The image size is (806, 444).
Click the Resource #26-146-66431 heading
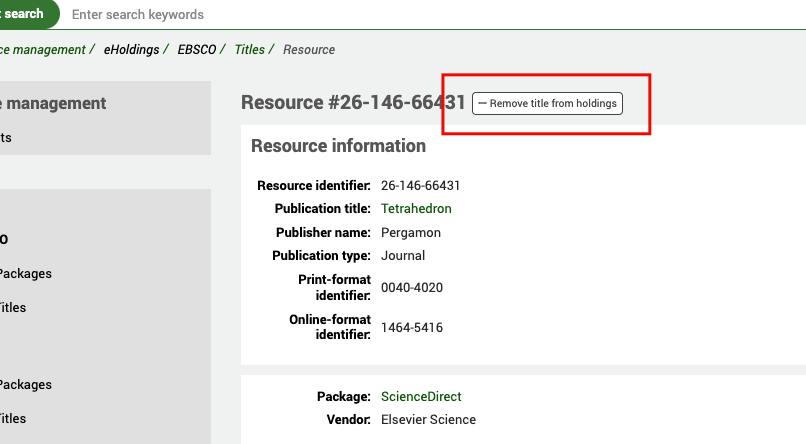coord(353,102)
